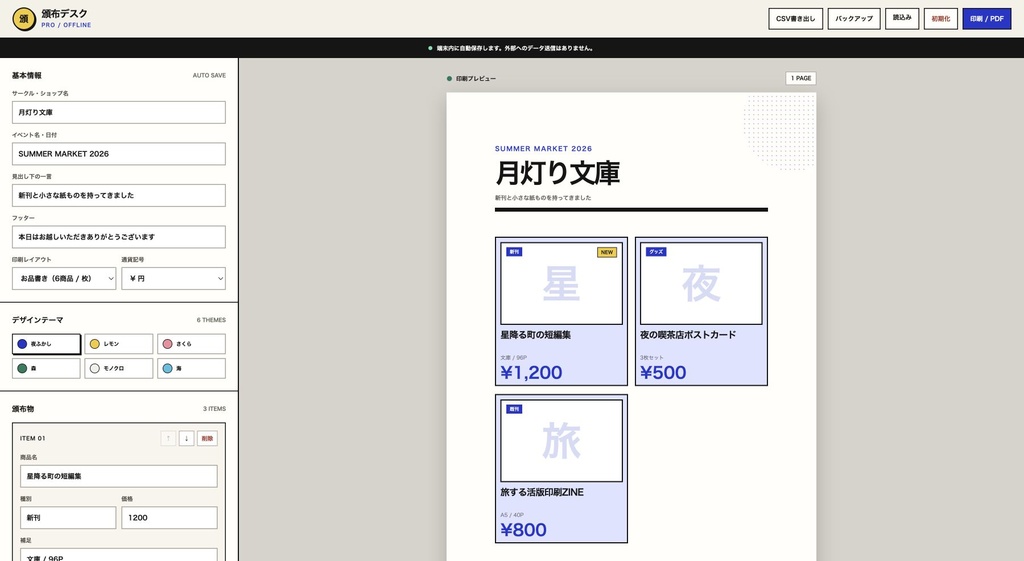Click the auto-save notice banner text
The height and width of the screenshot is (561, 1024).
click(515, 48)
